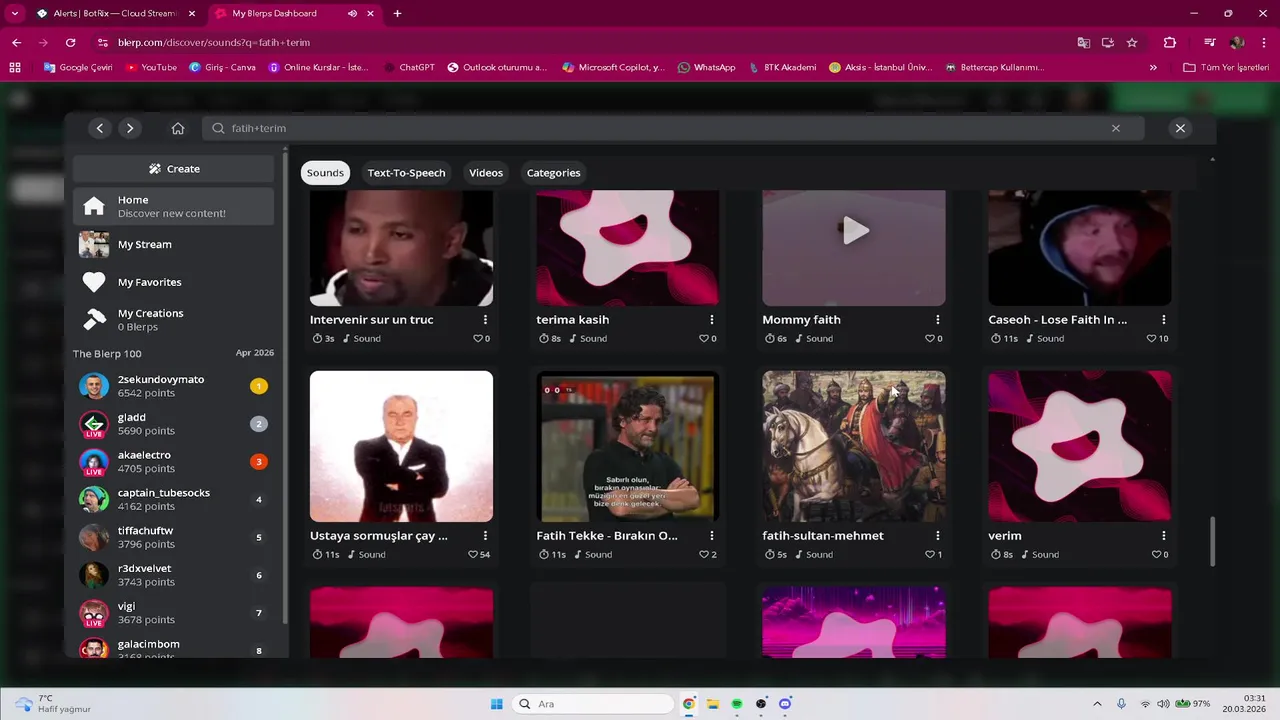Go back with Blerp panel back arrow
This screenshot has height=720, width=1280.
99,128
